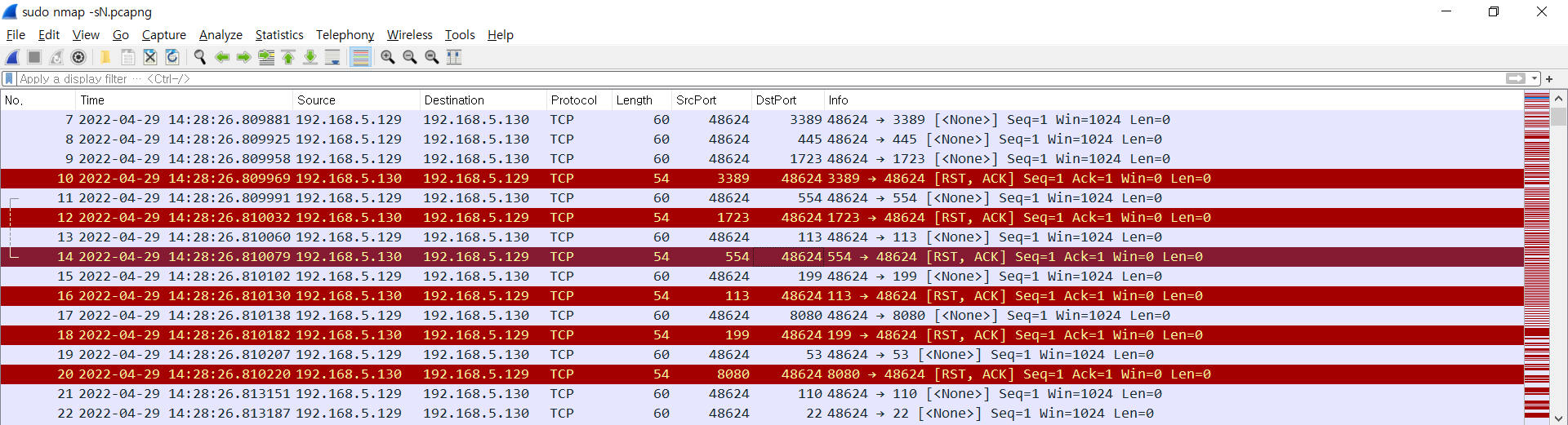1568x425 pixels.
Task: Open the Capture menu
Action: 163,35
